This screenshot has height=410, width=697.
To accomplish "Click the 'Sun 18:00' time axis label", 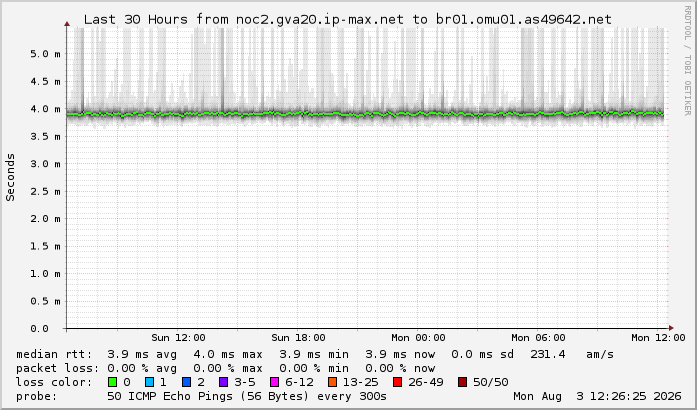I will click(298, 338).
